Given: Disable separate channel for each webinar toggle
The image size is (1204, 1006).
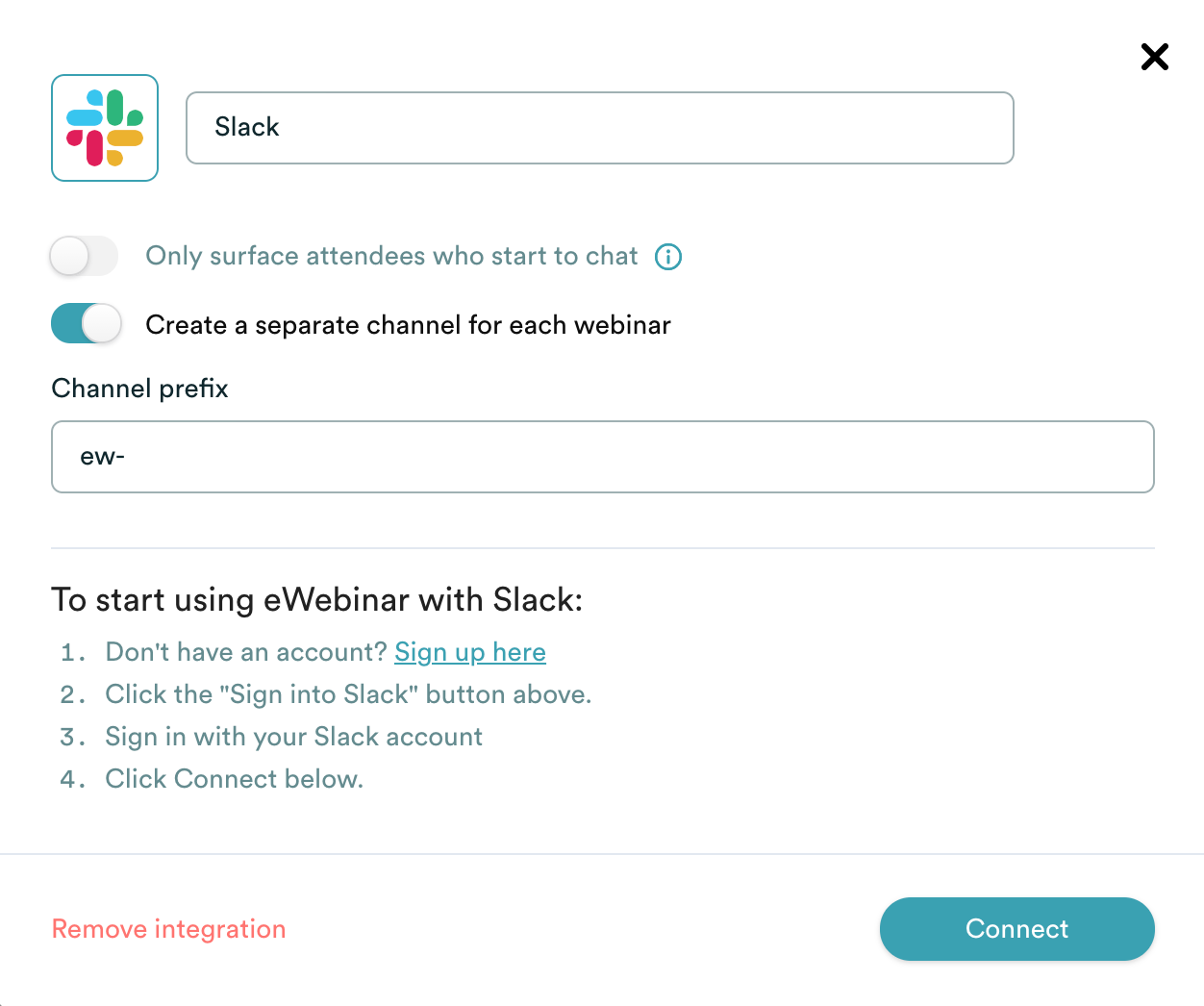Looking at the screenshot, I should pos(87,324).
